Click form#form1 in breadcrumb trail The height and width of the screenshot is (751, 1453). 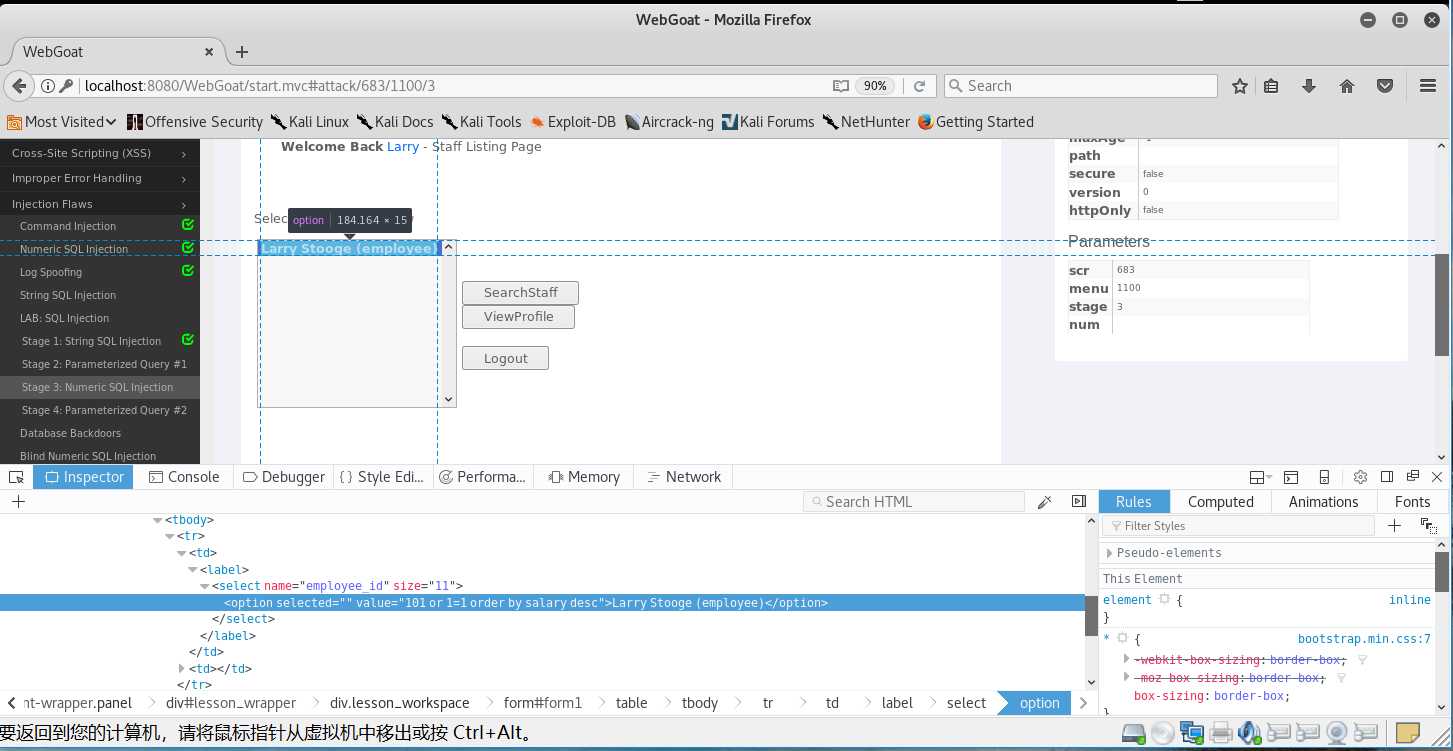point(543,703)
